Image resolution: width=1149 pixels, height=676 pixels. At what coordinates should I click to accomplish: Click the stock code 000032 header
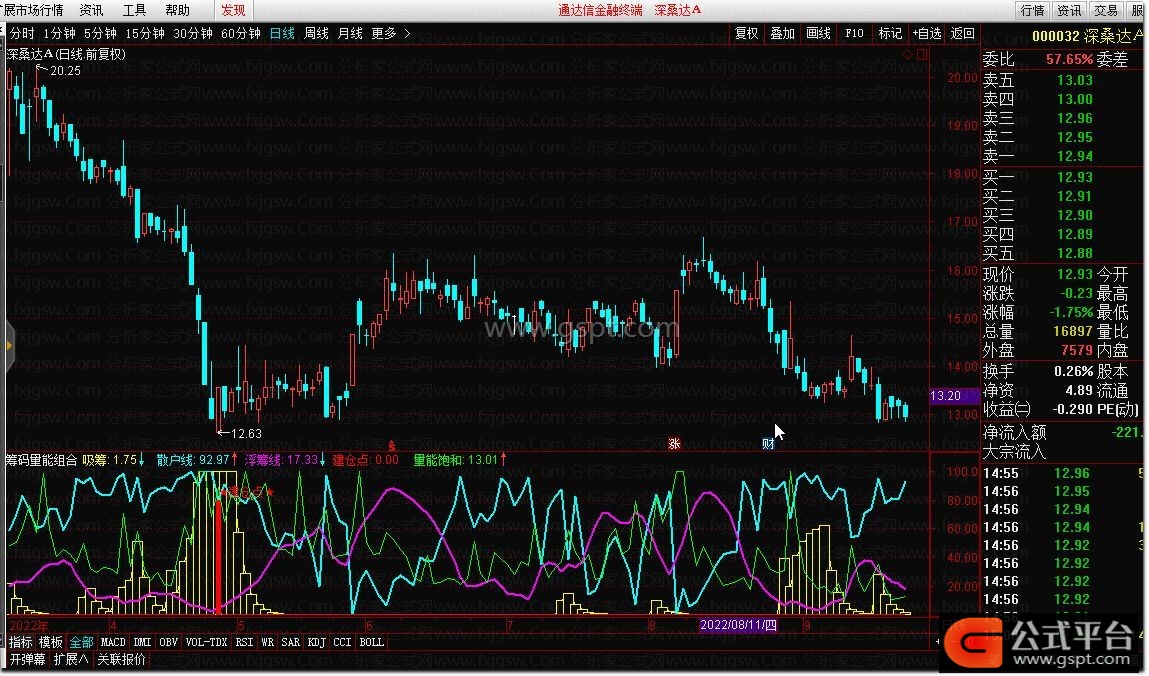[x=1056, y=36]
